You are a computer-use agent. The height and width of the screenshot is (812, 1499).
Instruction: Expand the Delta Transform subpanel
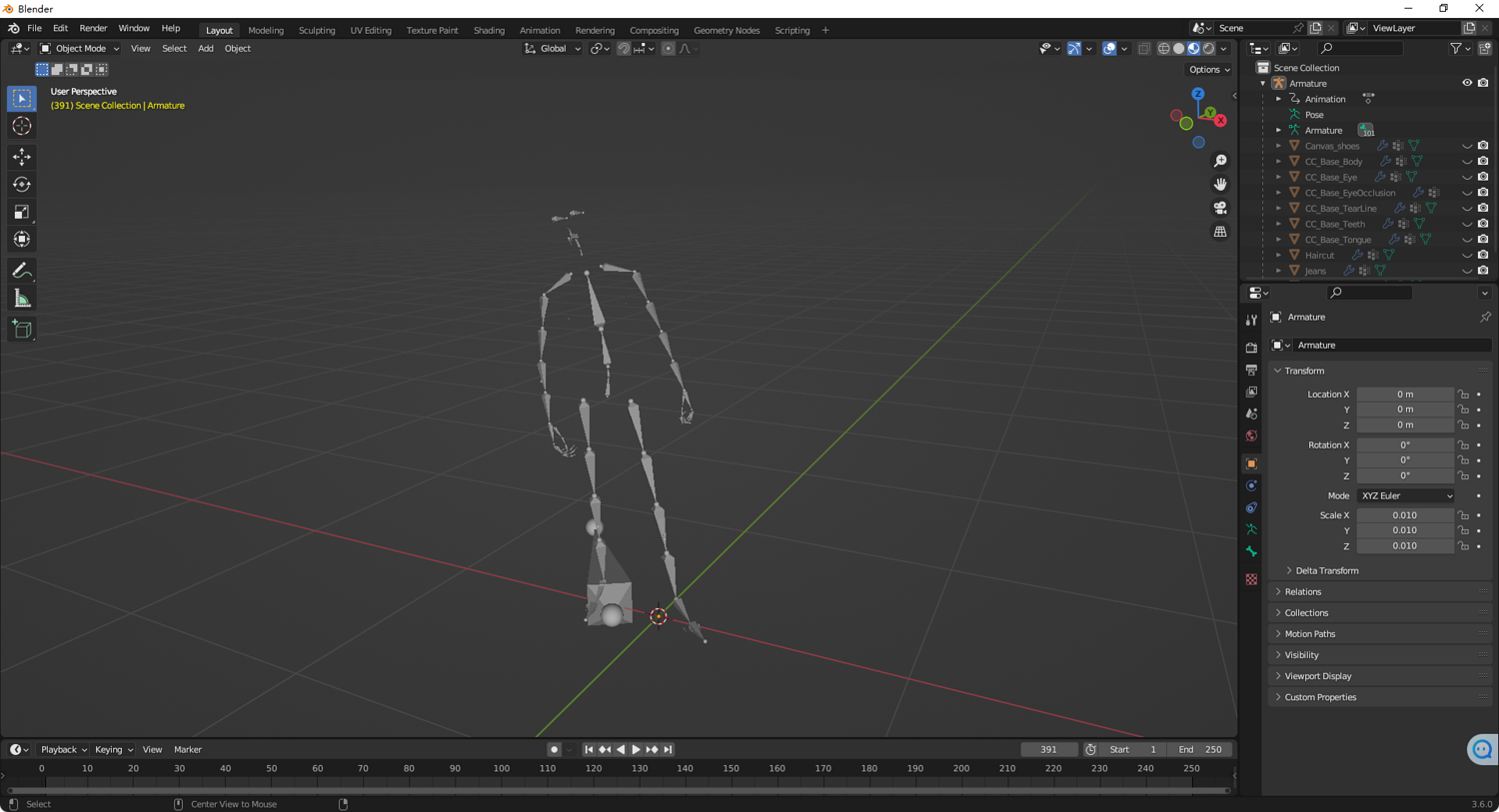(x=1326, y=570)
